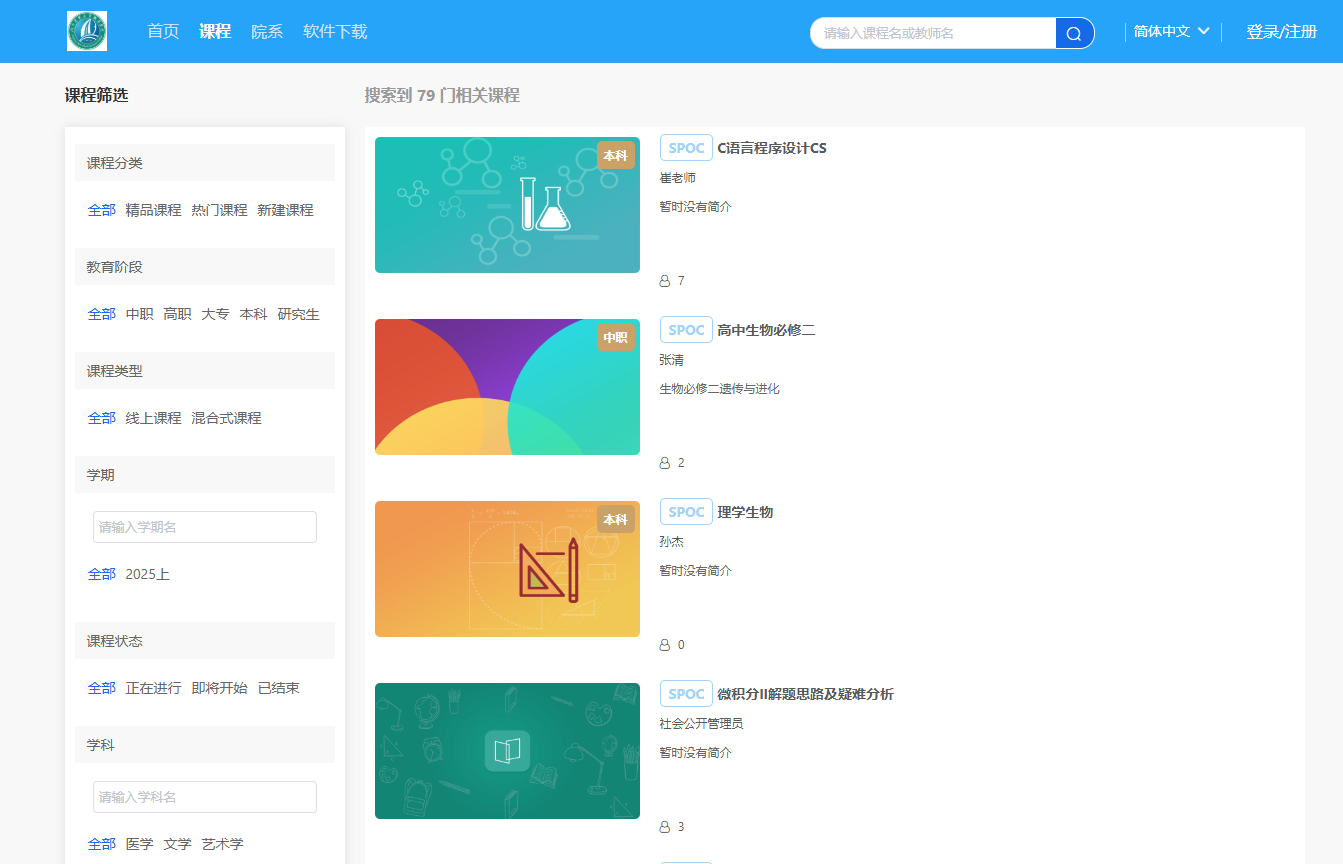
Task: Click the 学科 name input field
Action: [205, 797]
